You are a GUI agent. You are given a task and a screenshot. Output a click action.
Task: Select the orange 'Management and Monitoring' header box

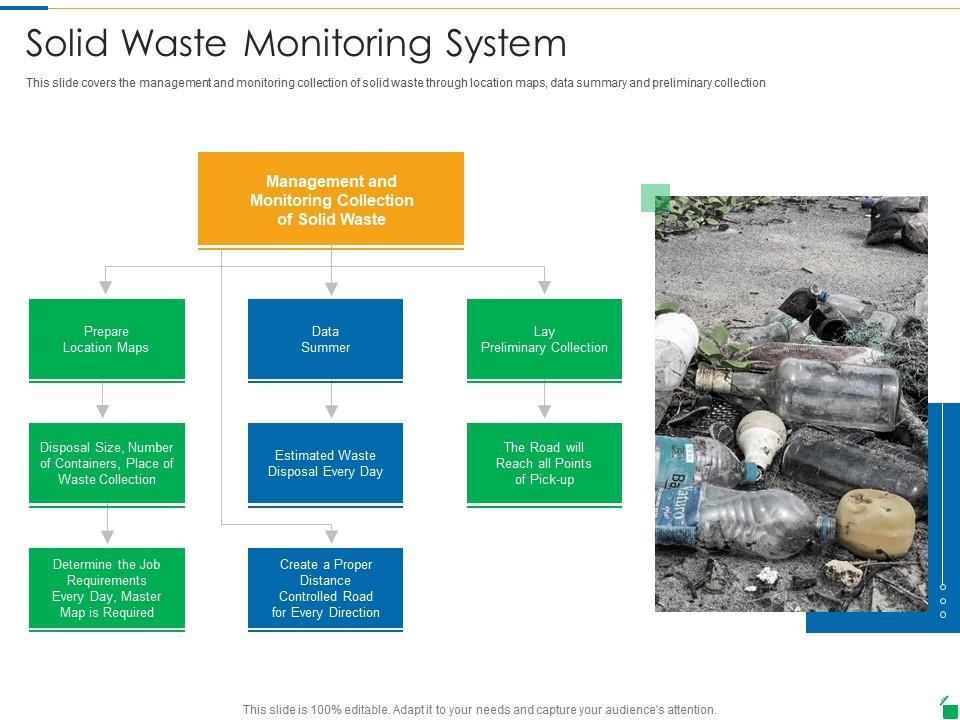331,199
